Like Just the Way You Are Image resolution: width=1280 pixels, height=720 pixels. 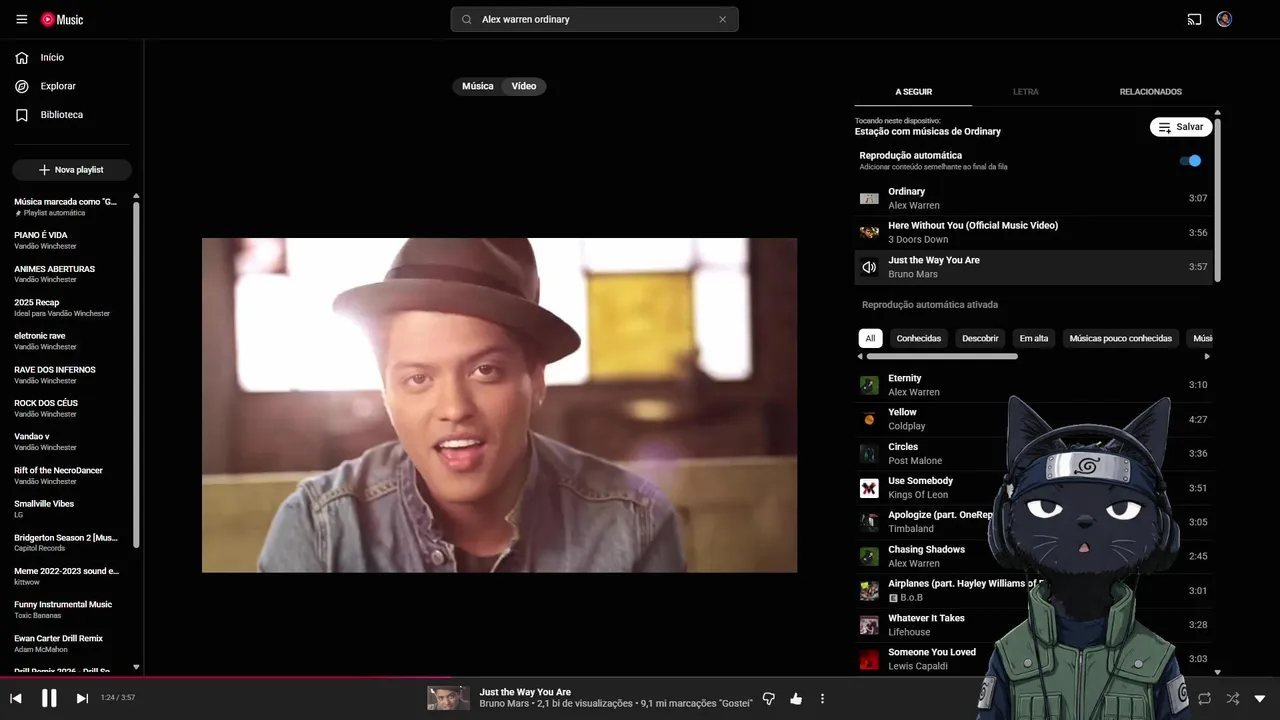(796, 699)
